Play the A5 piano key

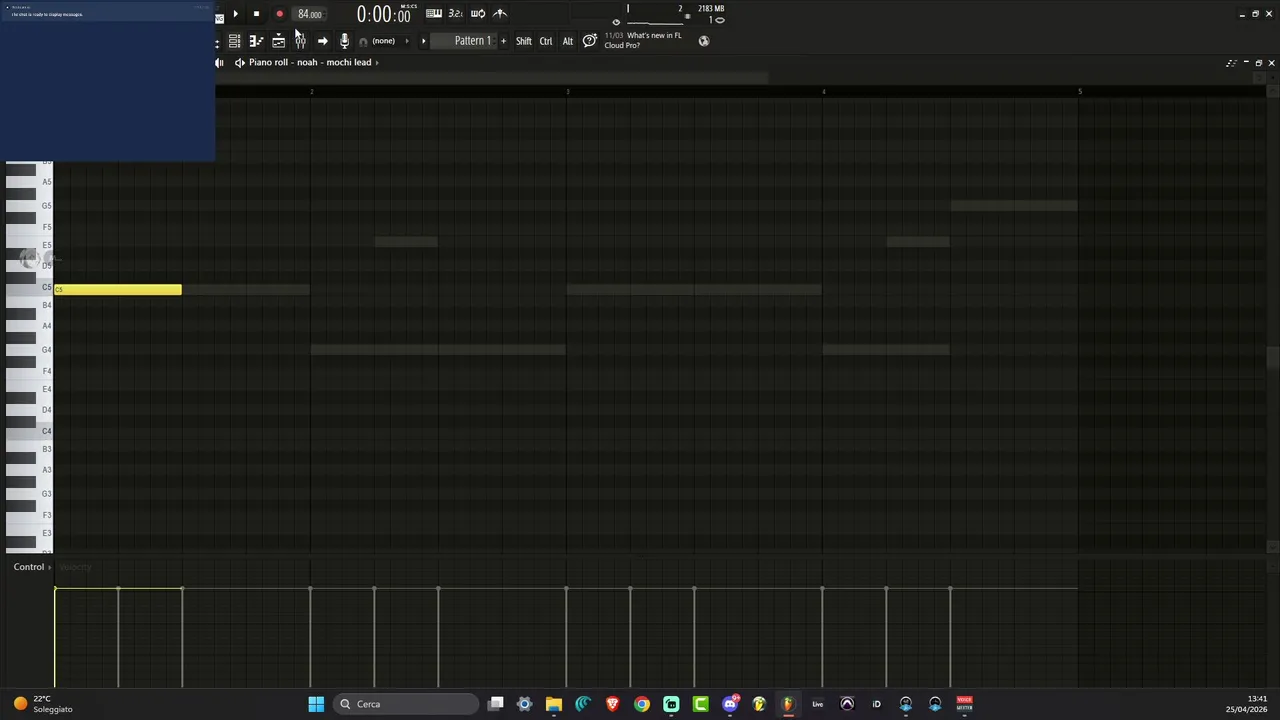coord(28,182)
